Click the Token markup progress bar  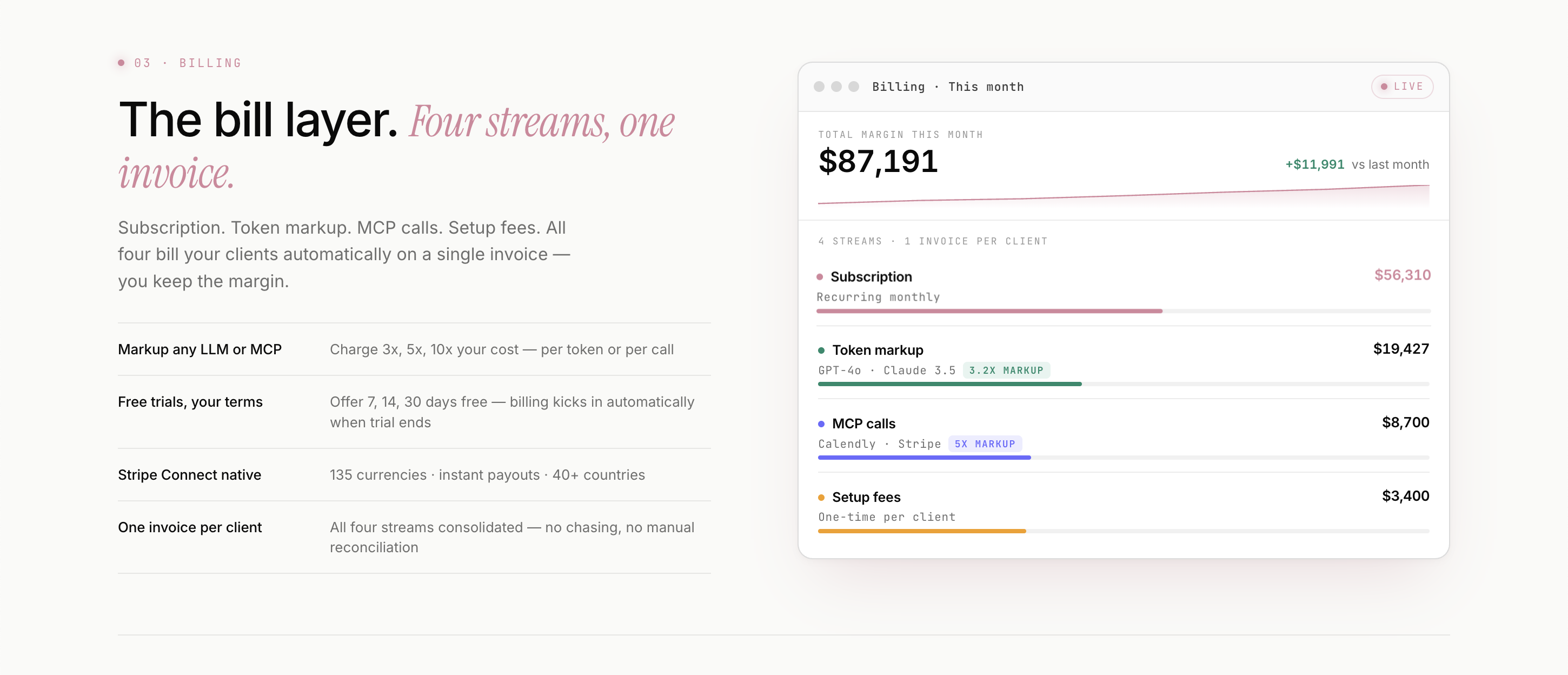1123,384
